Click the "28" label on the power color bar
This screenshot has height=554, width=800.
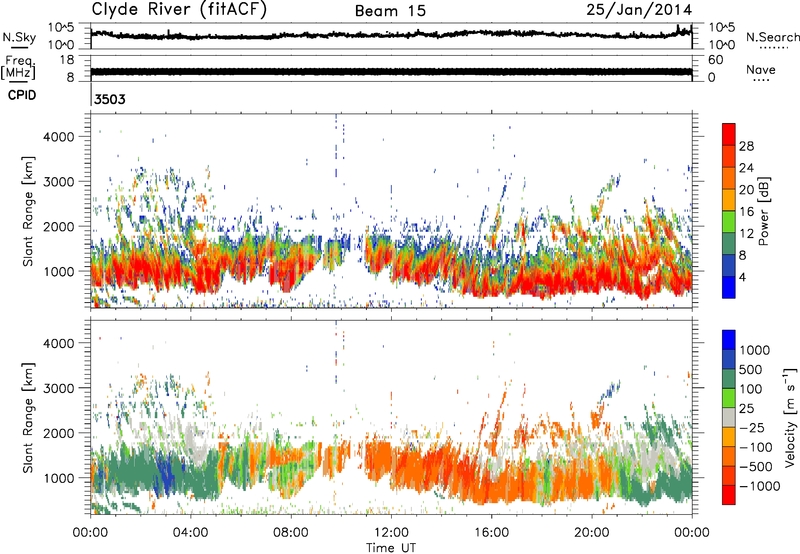(x=746, y=146)
